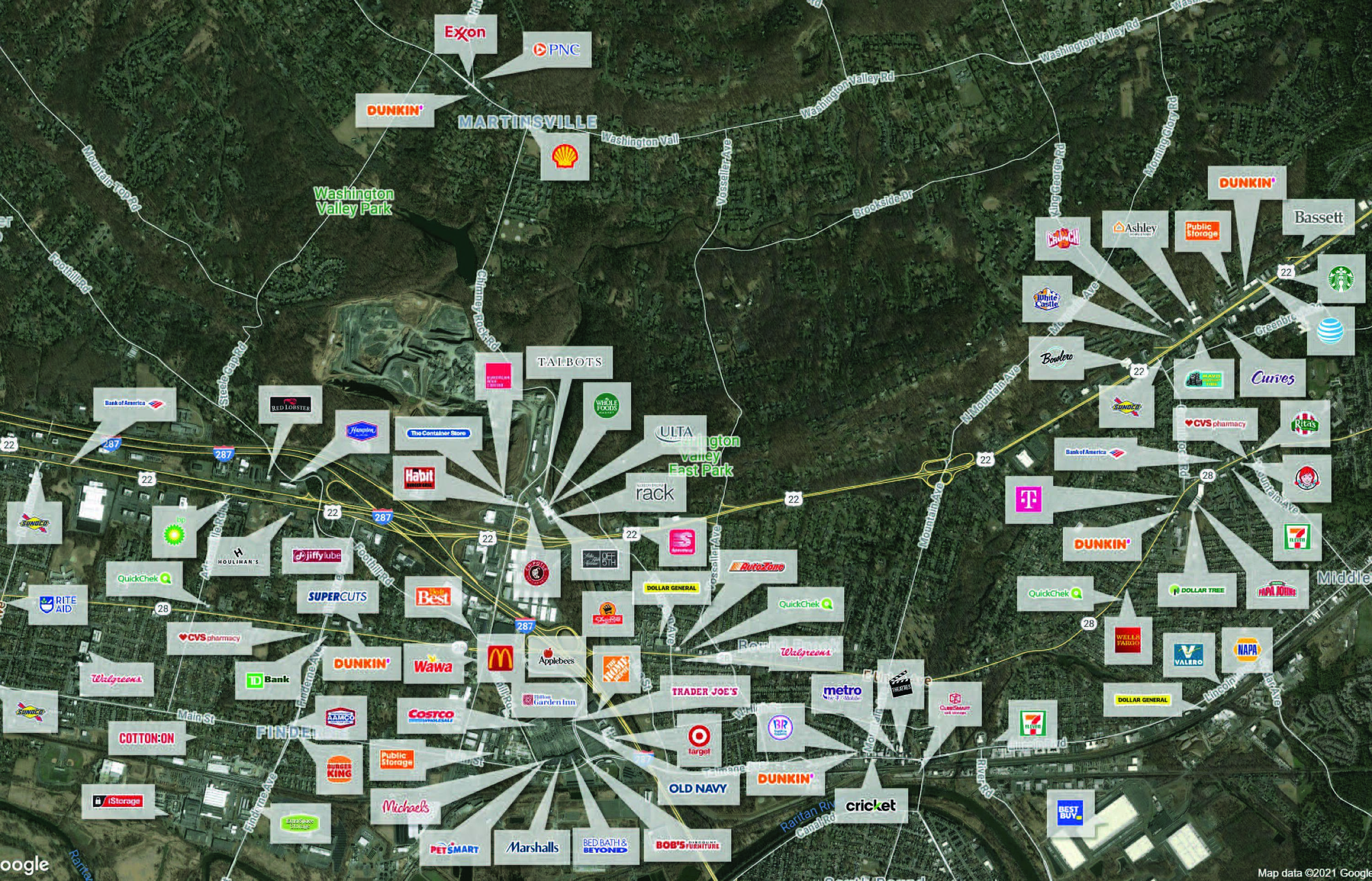This screenshot has height=881, width=1372.
Task: Select the Home Depot logo
Action: (616, 668)
